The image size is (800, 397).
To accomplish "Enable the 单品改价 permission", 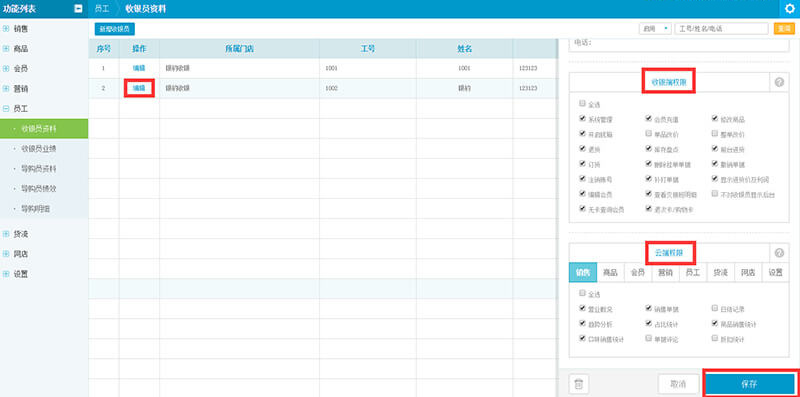I will tap(648, 134).
